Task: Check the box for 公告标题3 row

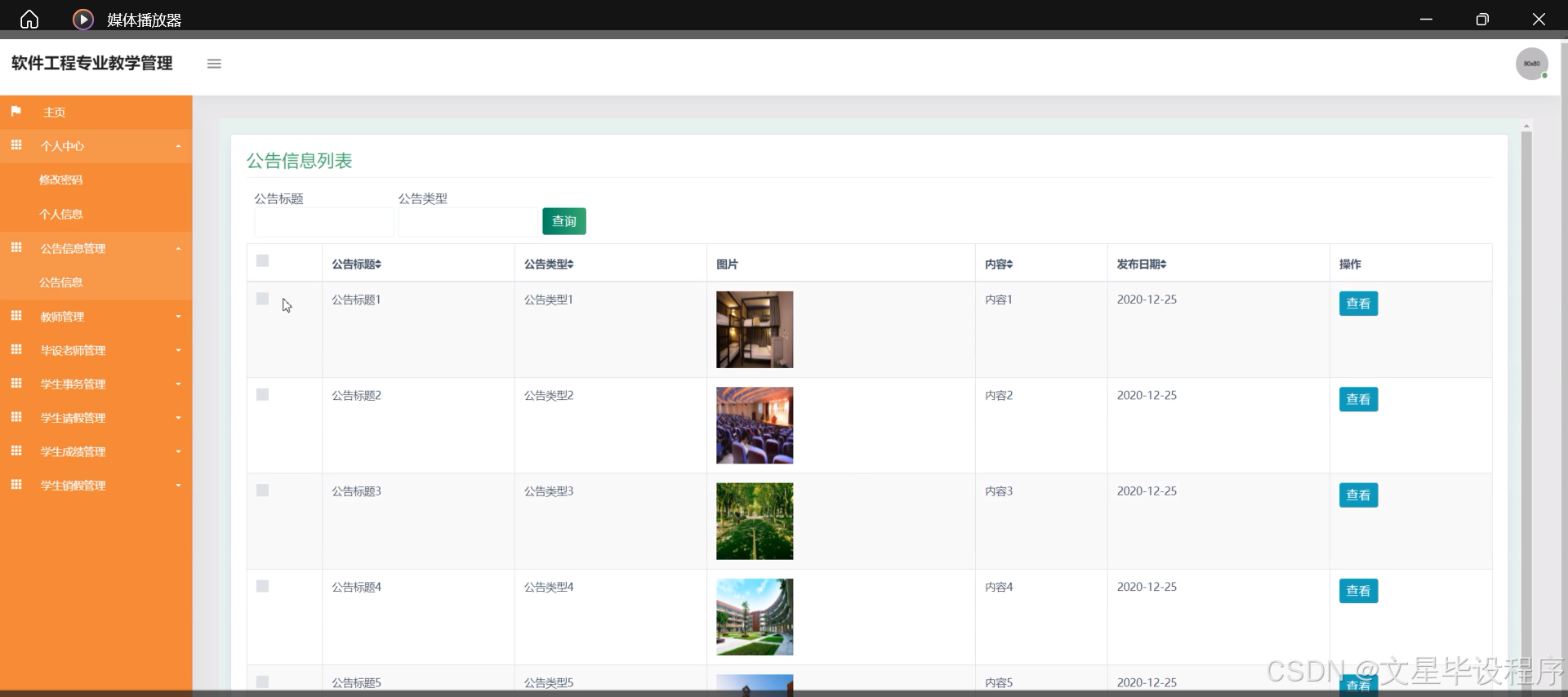Action: coord(262,491)
